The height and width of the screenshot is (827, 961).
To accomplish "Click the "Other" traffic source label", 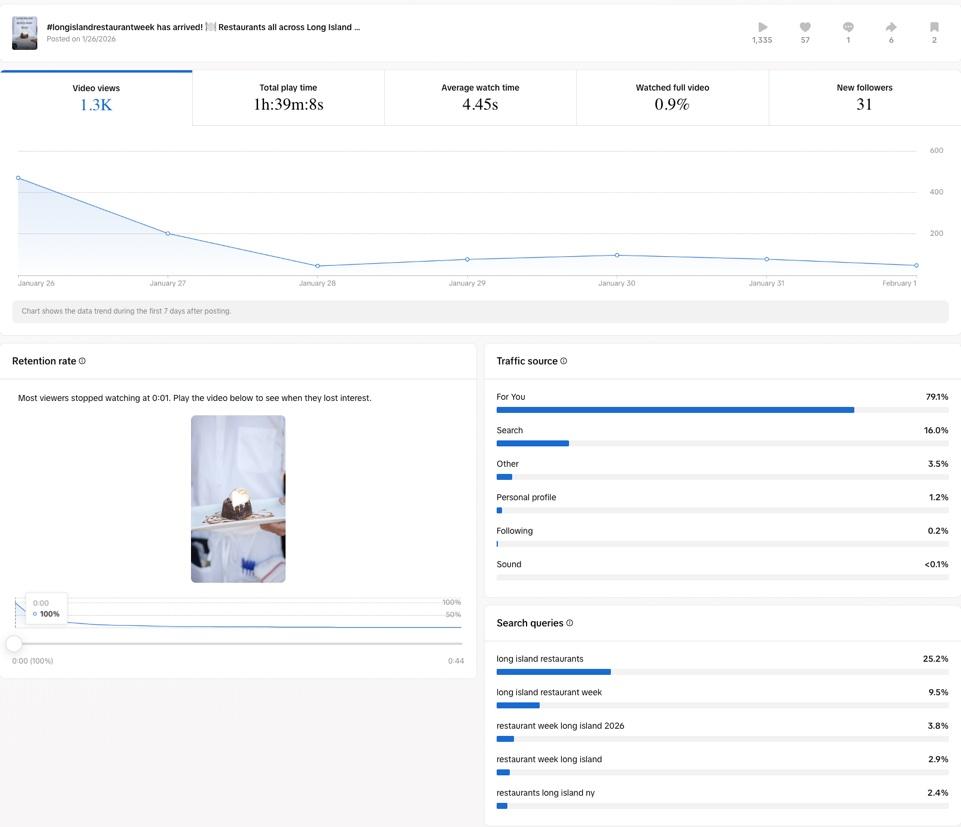I will tap(507, 464).
